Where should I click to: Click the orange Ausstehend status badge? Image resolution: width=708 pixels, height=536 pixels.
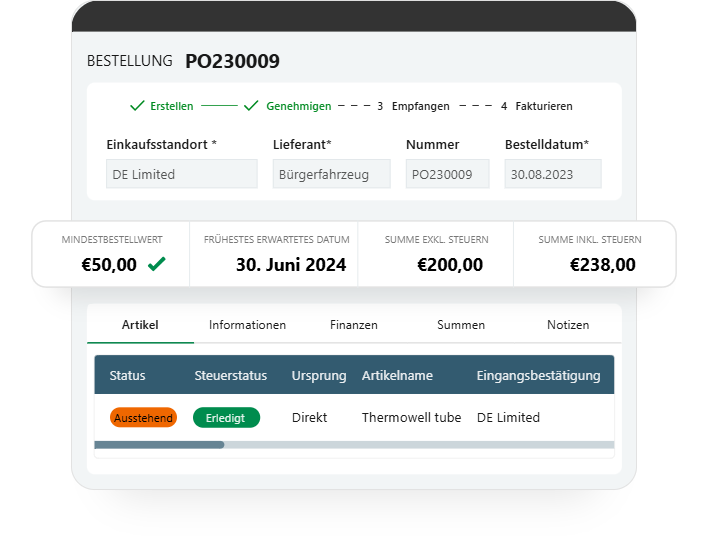click(x=143, y=418)
